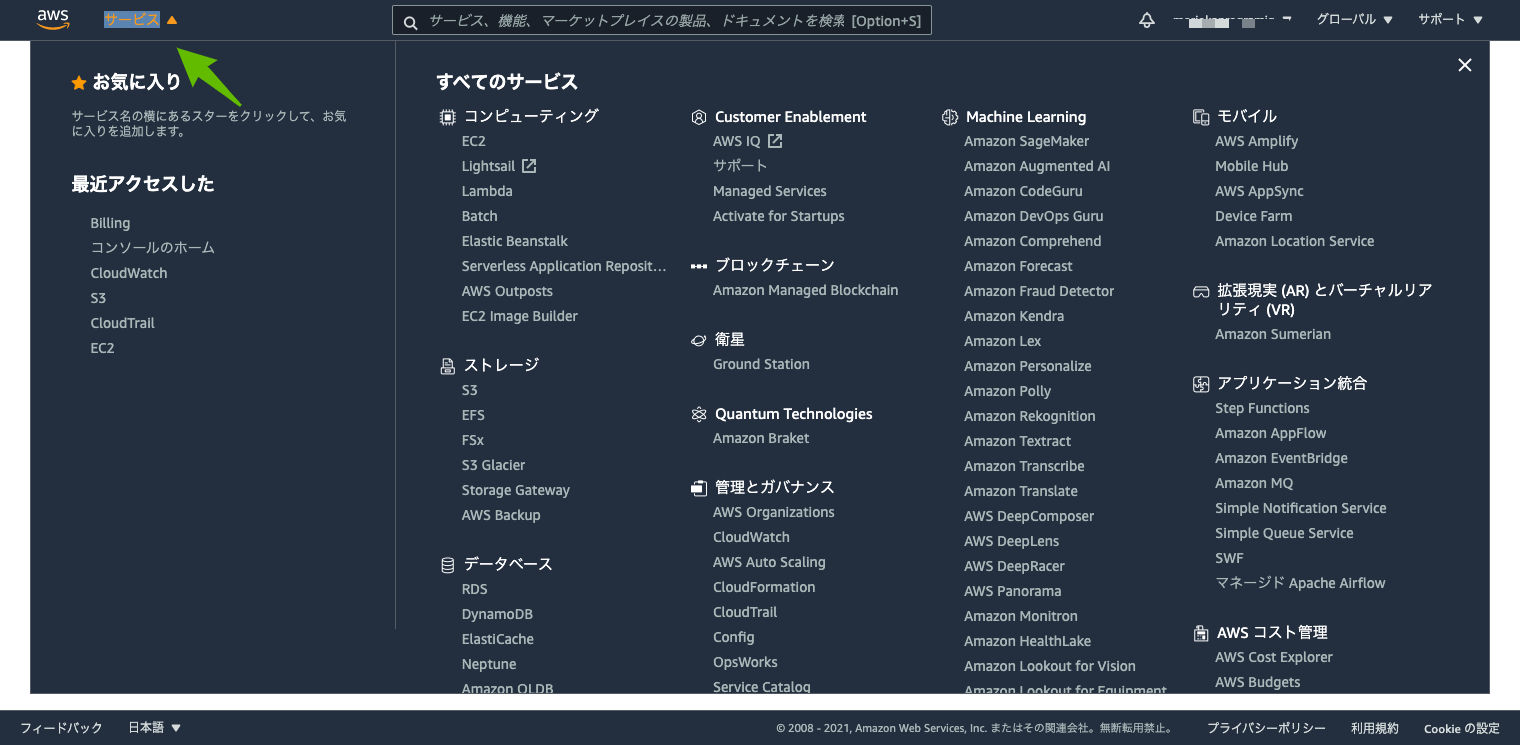Viewport: 1520px width, 745px height.
Task: Open Lambda under コンピューティング
Action: [x=487, y=191]
